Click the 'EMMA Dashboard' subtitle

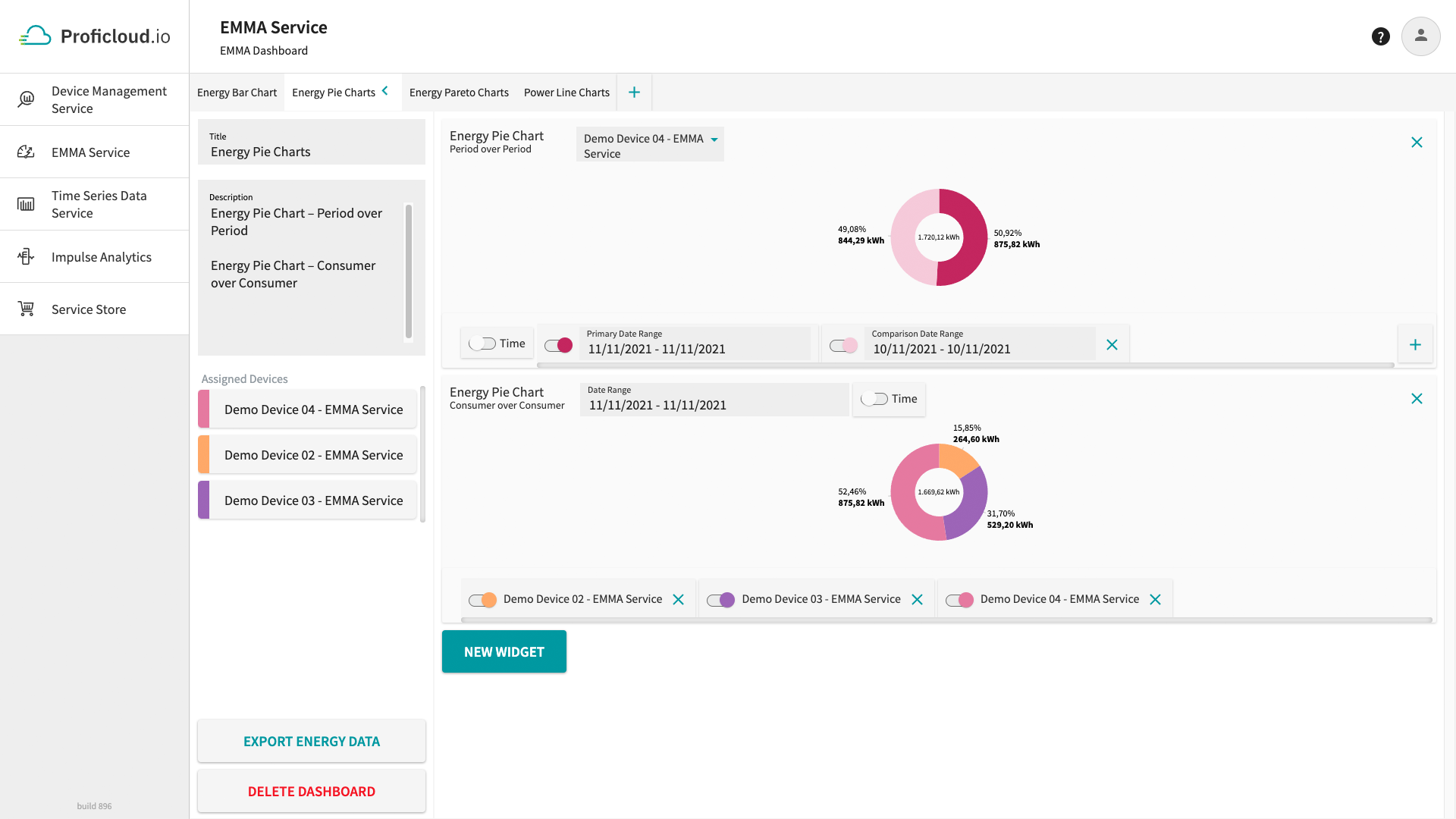click(x=264, y=51)
